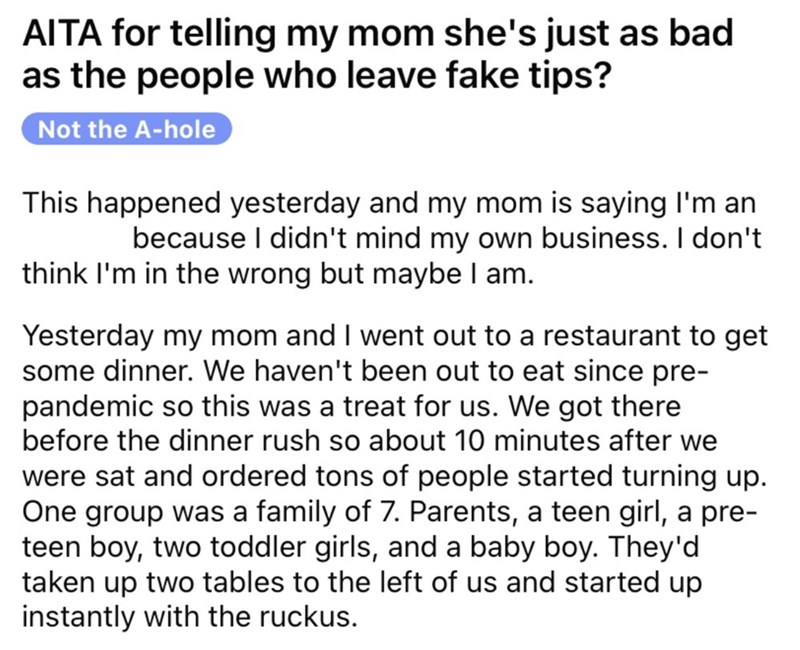Click the 'Not the A-hole' flair tag
The image size is (800, 650).
(x=127, y=129)
